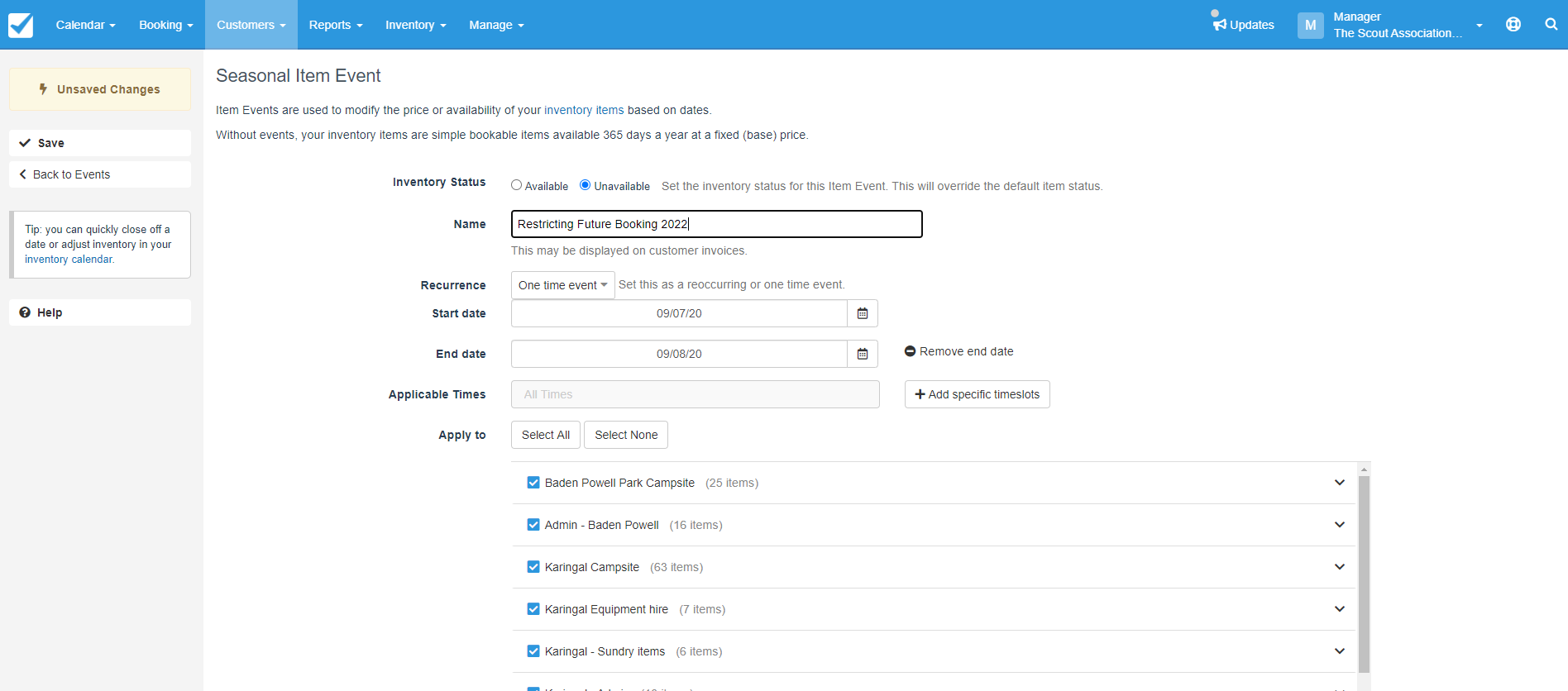Click The Scout Association account name
Screen dimensions: 1568x691
click(1398, 33)
